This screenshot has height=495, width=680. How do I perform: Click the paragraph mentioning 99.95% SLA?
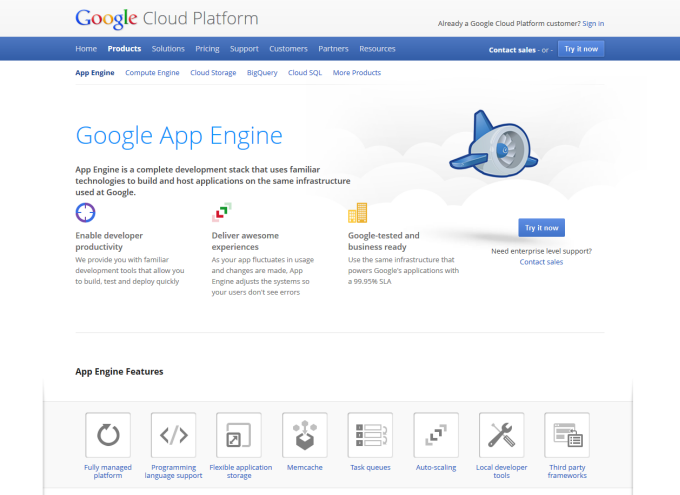[403, 270]
